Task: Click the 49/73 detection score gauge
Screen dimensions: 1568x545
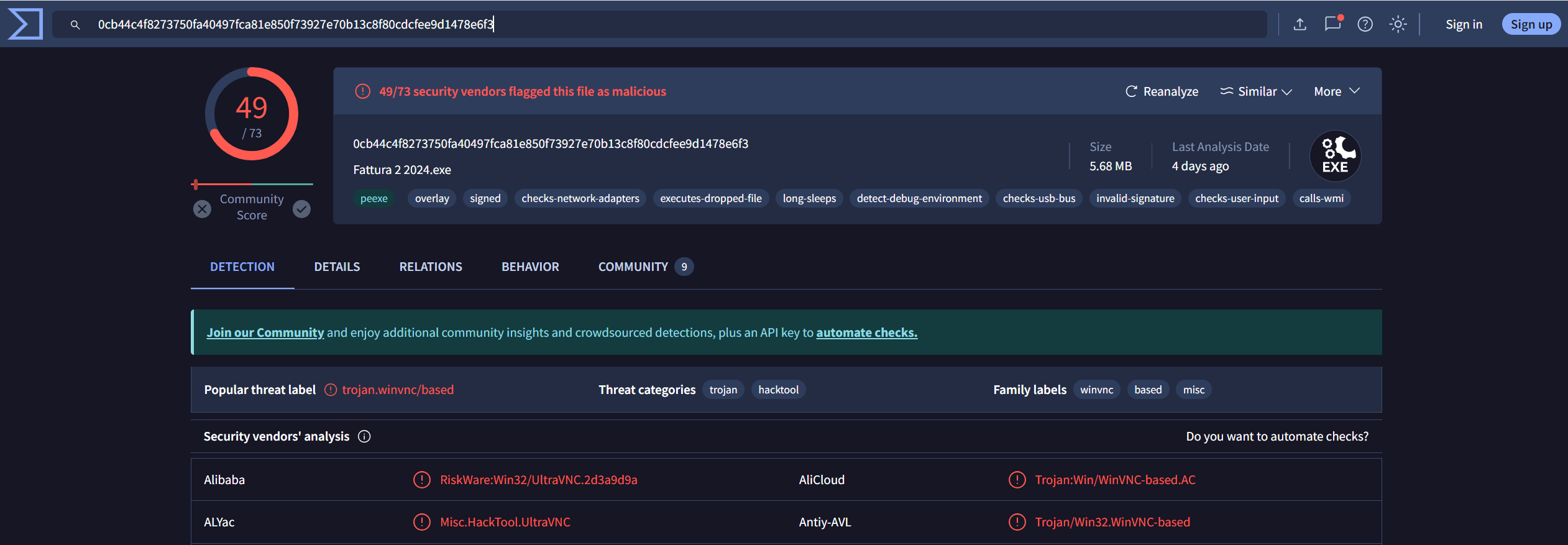Action: coord(252,114)
